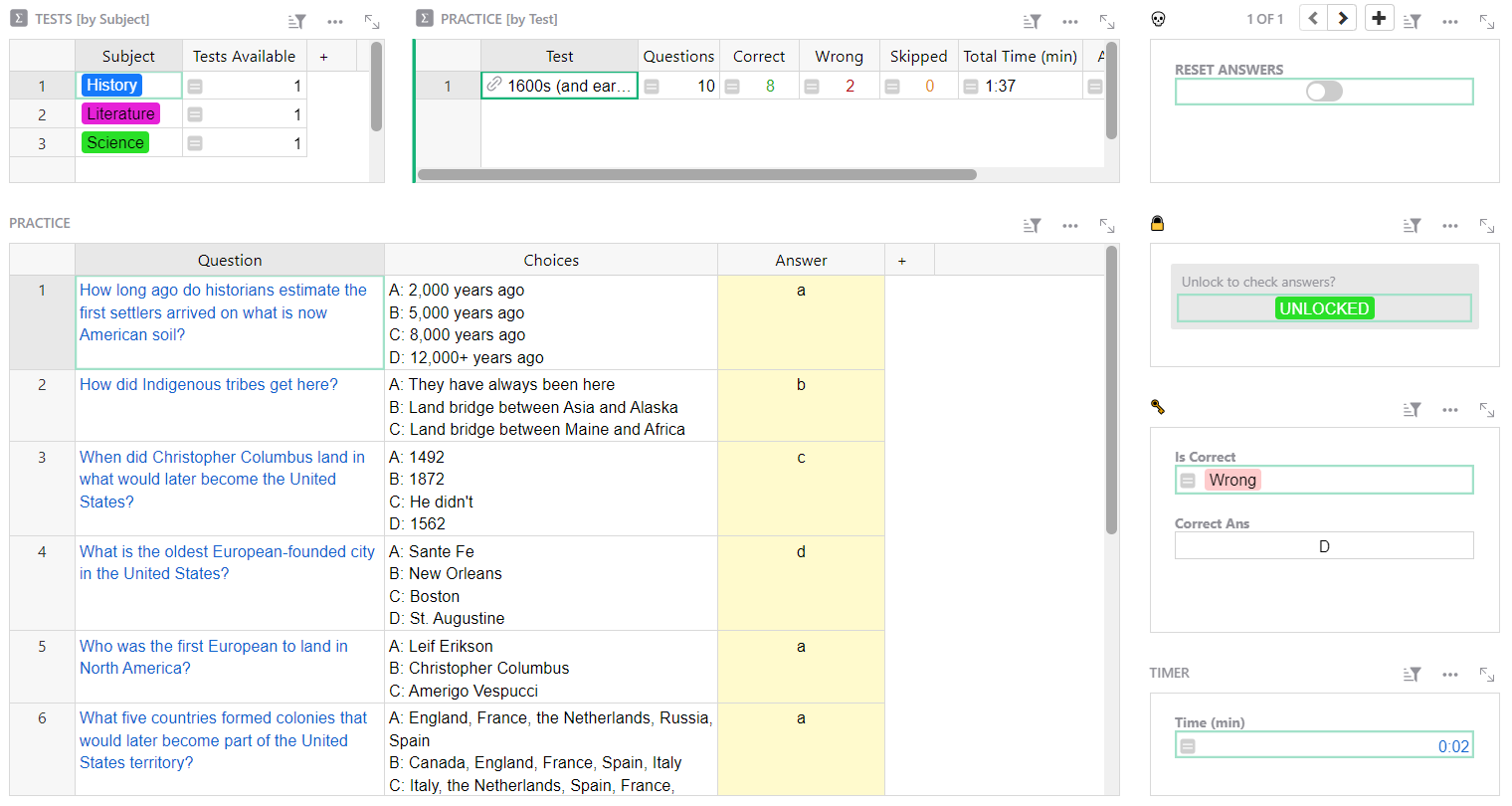Image resolution: width=1512 pixels, height=806 pixels.
Task: Open the Is Correct choice field
Action: [x=1324, y=480]
